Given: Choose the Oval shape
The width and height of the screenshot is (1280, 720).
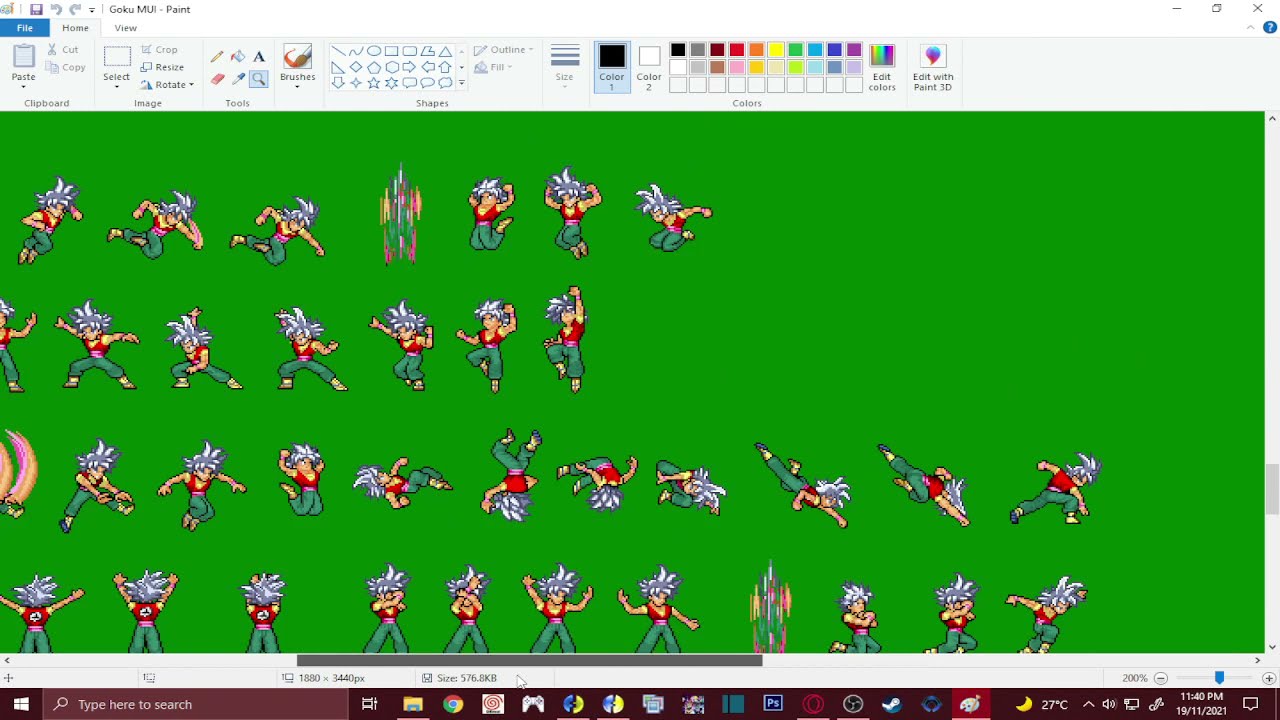Looking at the screenshot, I should [374, 51].
